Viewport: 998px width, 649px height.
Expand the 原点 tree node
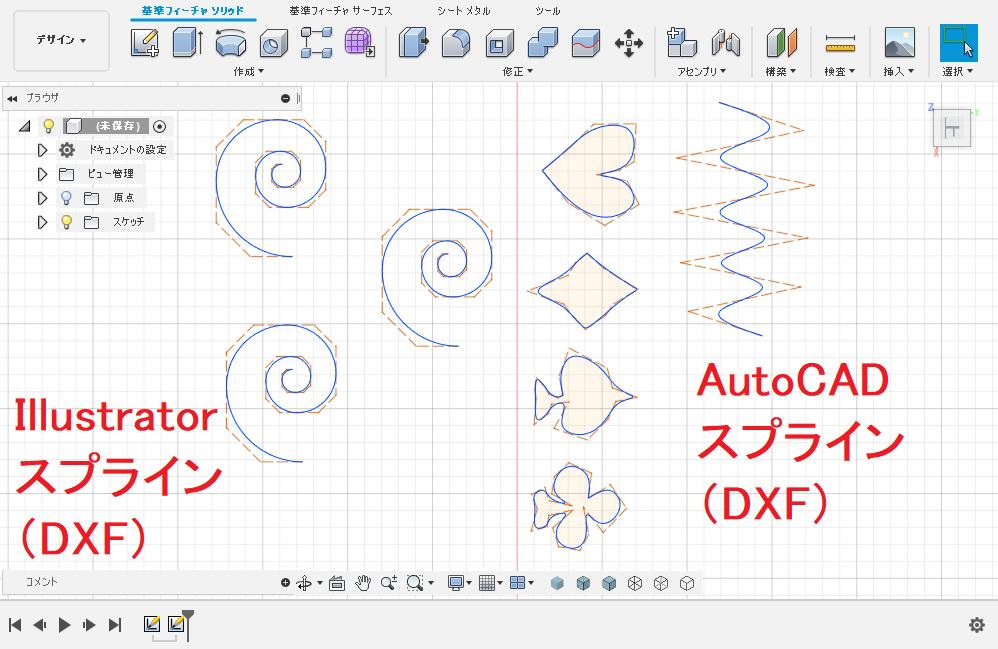coord(42,198)
